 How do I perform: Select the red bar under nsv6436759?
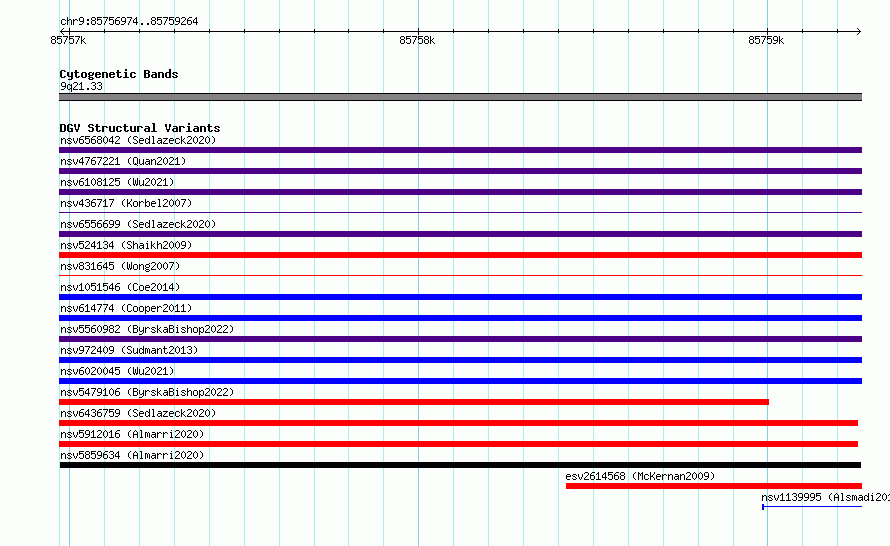[x=459, y=423]
